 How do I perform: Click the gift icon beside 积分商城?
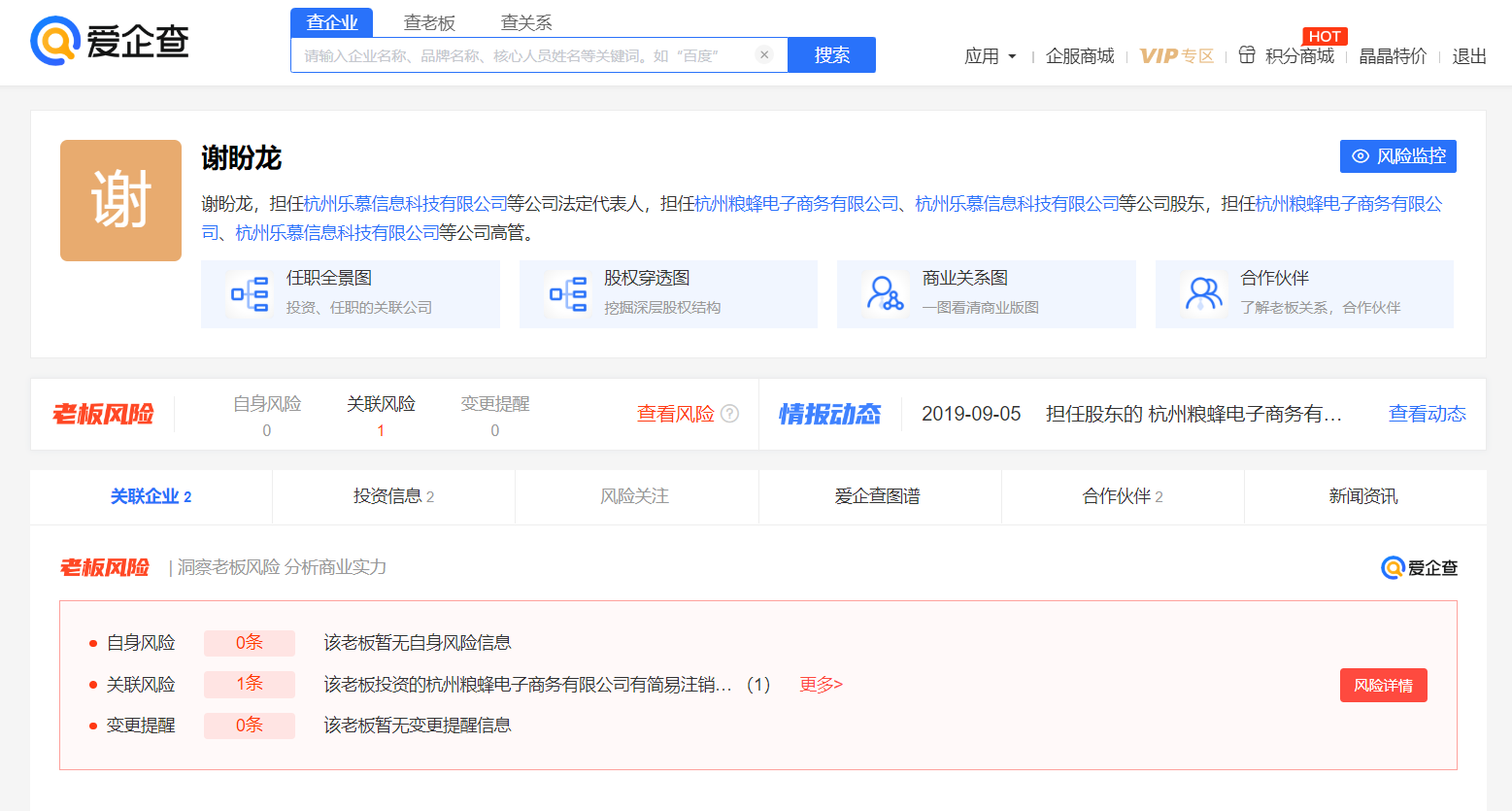tap(1247, 54)
